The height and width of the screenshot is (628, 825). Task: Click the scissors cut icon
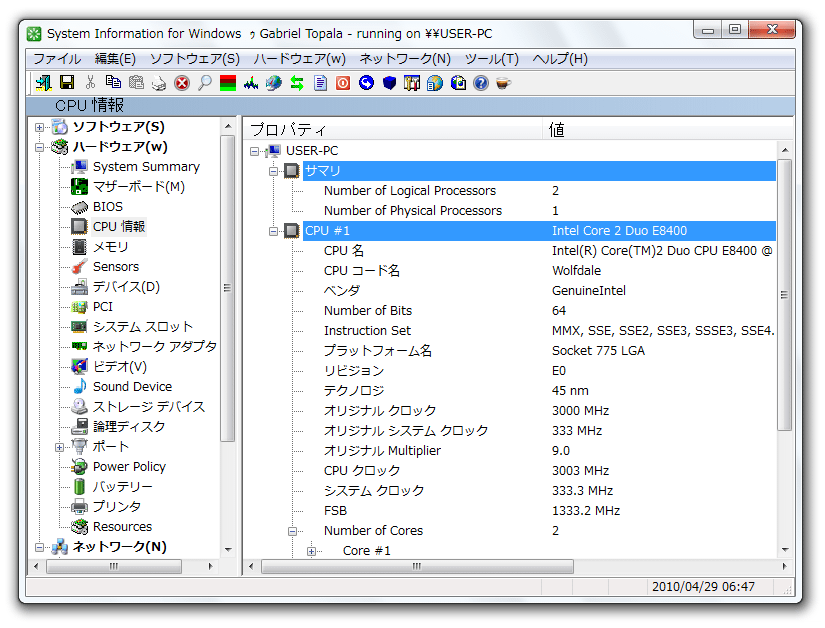[x=90, y=83]
